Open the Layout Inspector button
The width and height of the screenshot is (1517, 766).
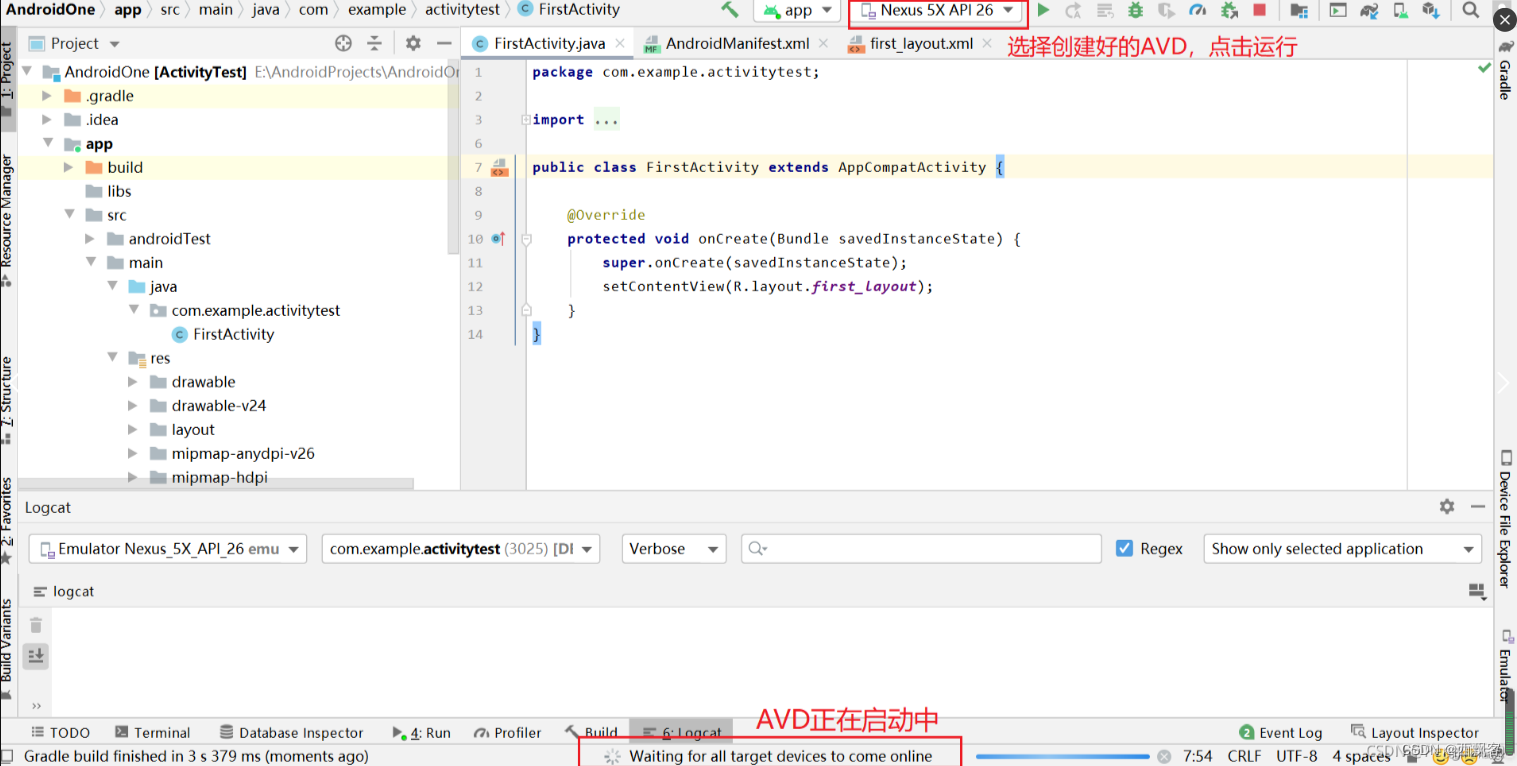pos(1414,733)
